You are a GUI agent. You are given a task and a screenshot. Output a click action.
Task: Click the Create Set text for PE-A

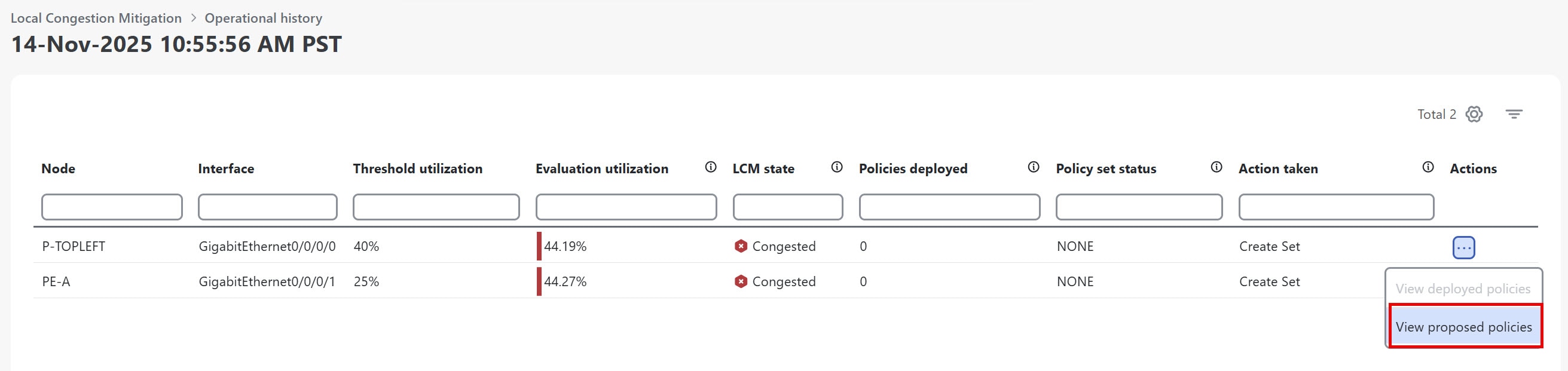(1269, 281)
